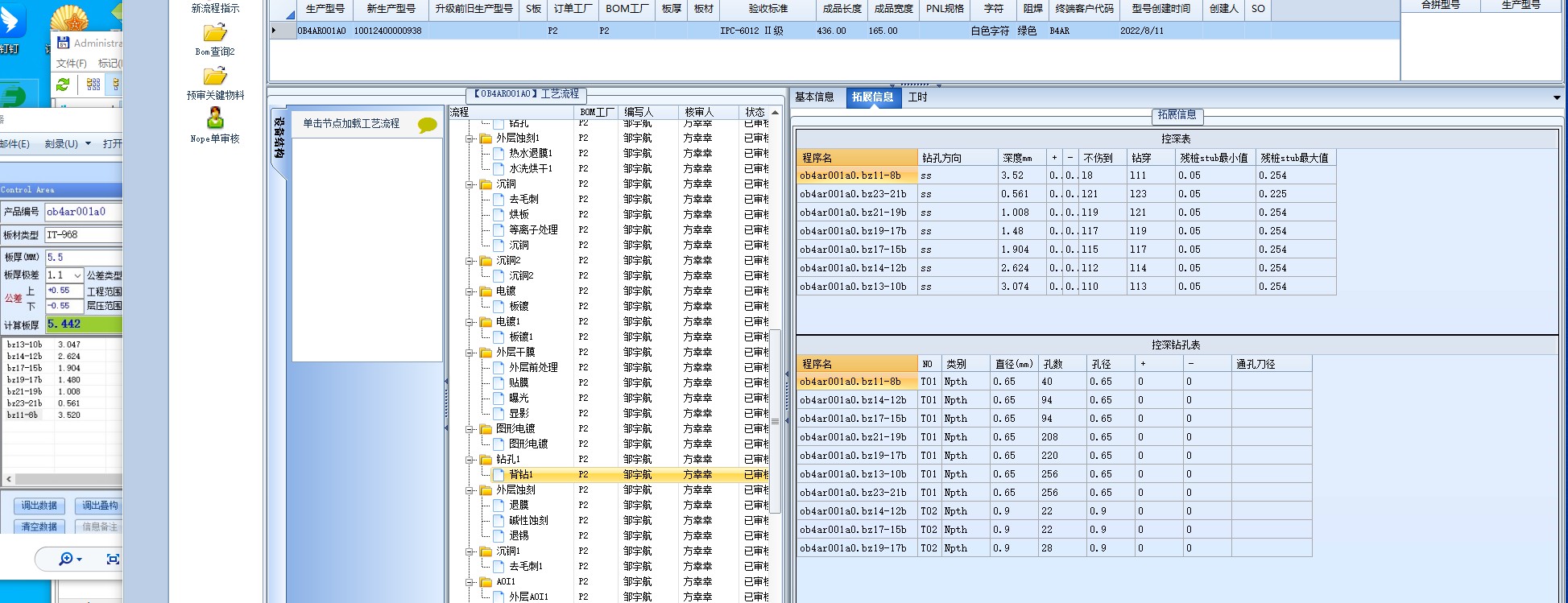
Task: Click the document icon next to 碱性蚀刻
Action: click(x=499, y=521)
